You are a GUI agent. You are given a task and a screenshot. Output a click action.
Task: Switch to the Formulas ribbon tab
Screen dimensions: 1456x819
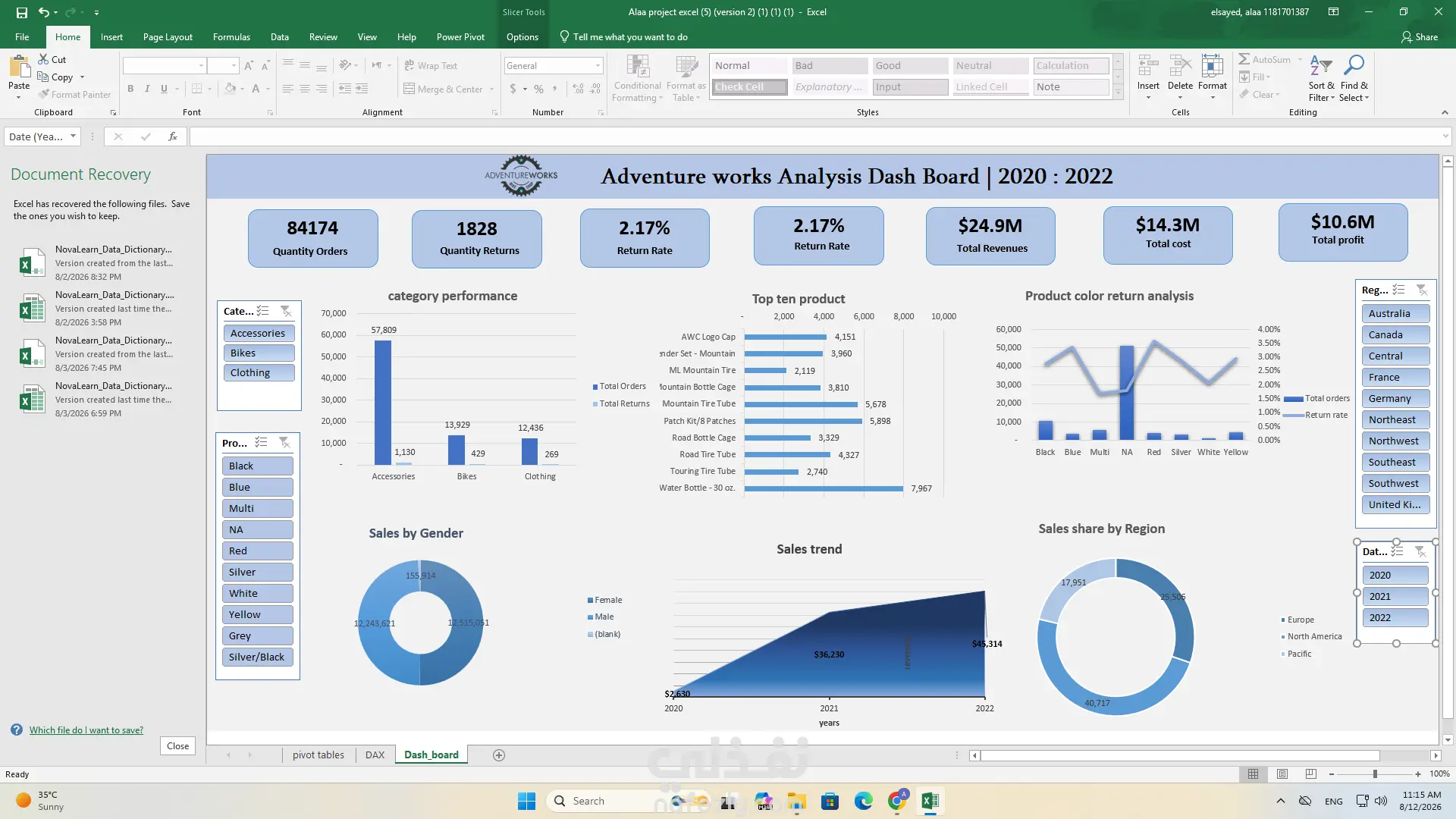click(x=231, y=37)
